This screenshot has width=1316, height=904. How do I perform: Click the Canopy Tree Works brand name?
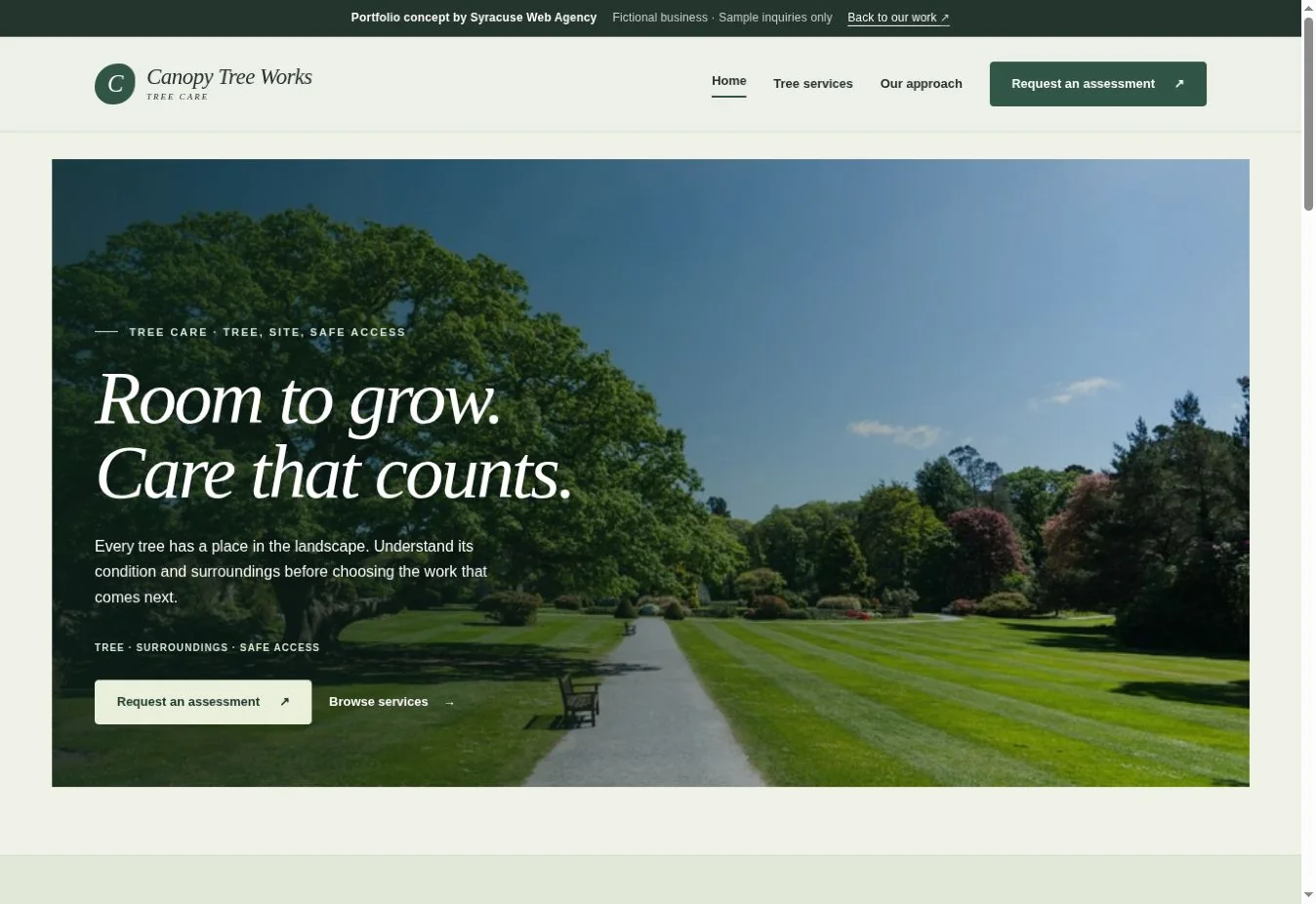[229, 77]
